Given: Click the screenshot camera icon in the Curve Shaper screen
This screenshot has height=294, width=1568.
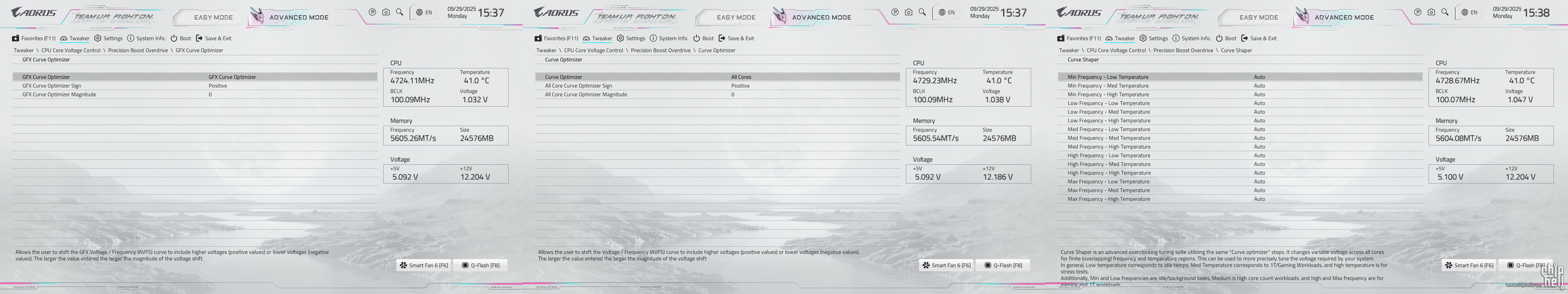Looking at the screenshot, I should click(1431, 12).
